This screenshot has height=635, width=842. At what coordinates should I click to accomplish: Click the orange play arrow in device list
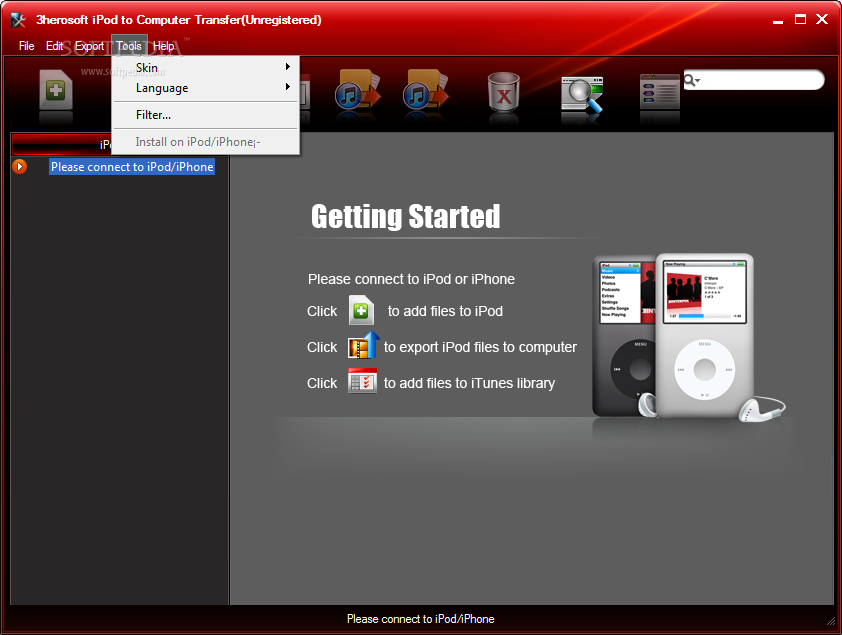(x=19, y=166)
